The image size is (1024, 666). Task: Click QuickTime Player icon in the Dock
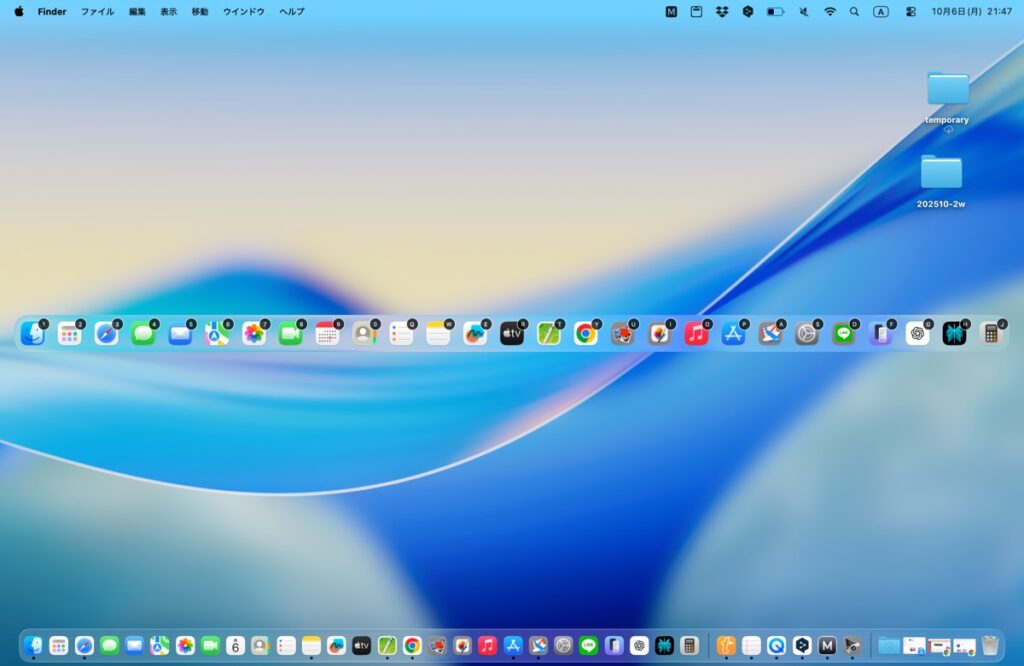(x=776, y=645)
